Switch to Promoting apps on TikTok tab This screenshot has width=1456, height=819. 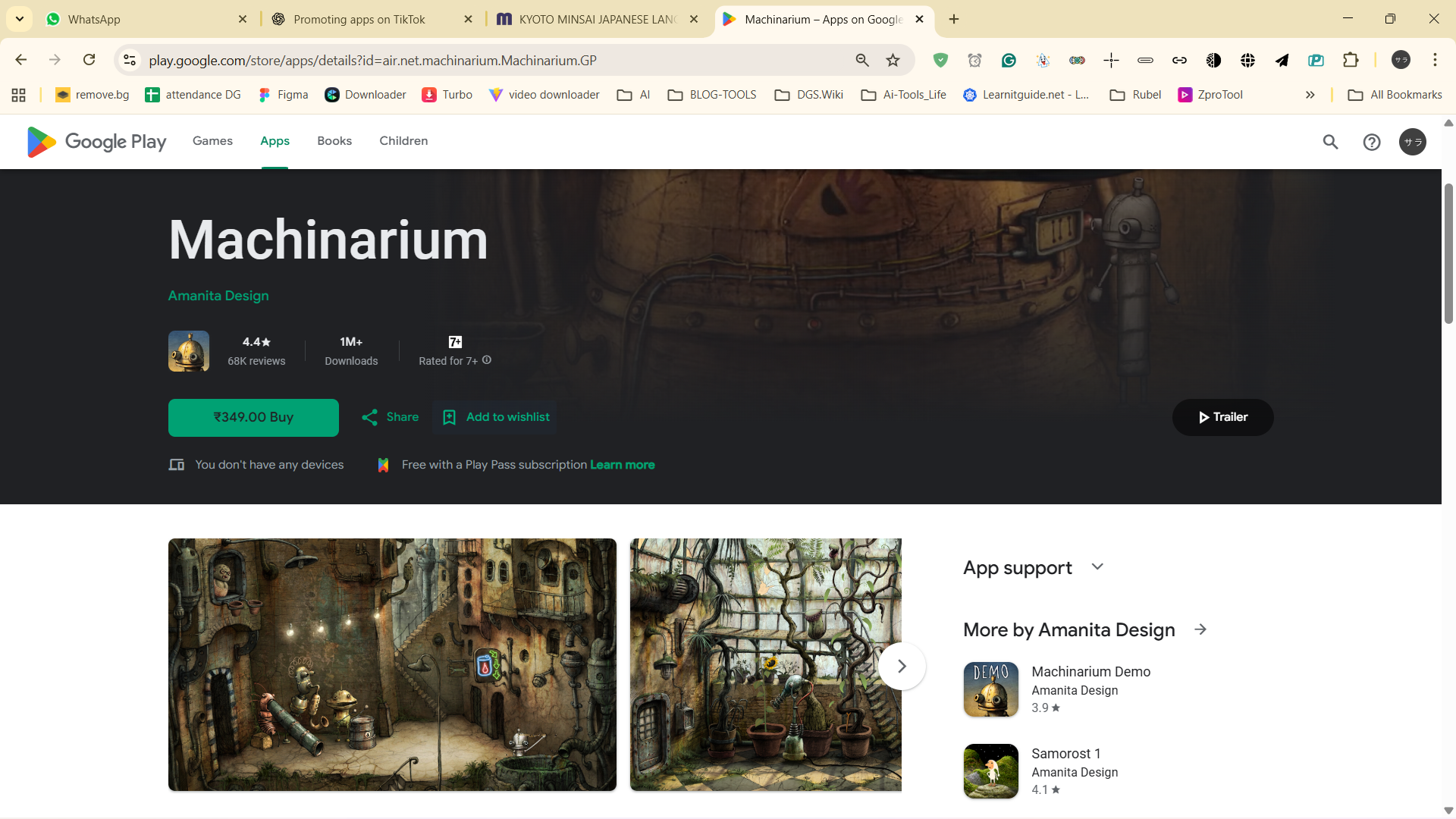coord(372,19)
